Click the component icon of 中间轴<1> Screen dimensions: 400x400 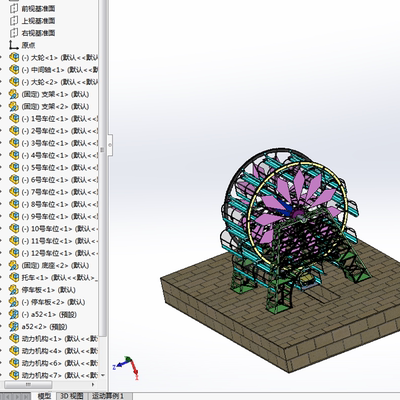click(14, 70)
